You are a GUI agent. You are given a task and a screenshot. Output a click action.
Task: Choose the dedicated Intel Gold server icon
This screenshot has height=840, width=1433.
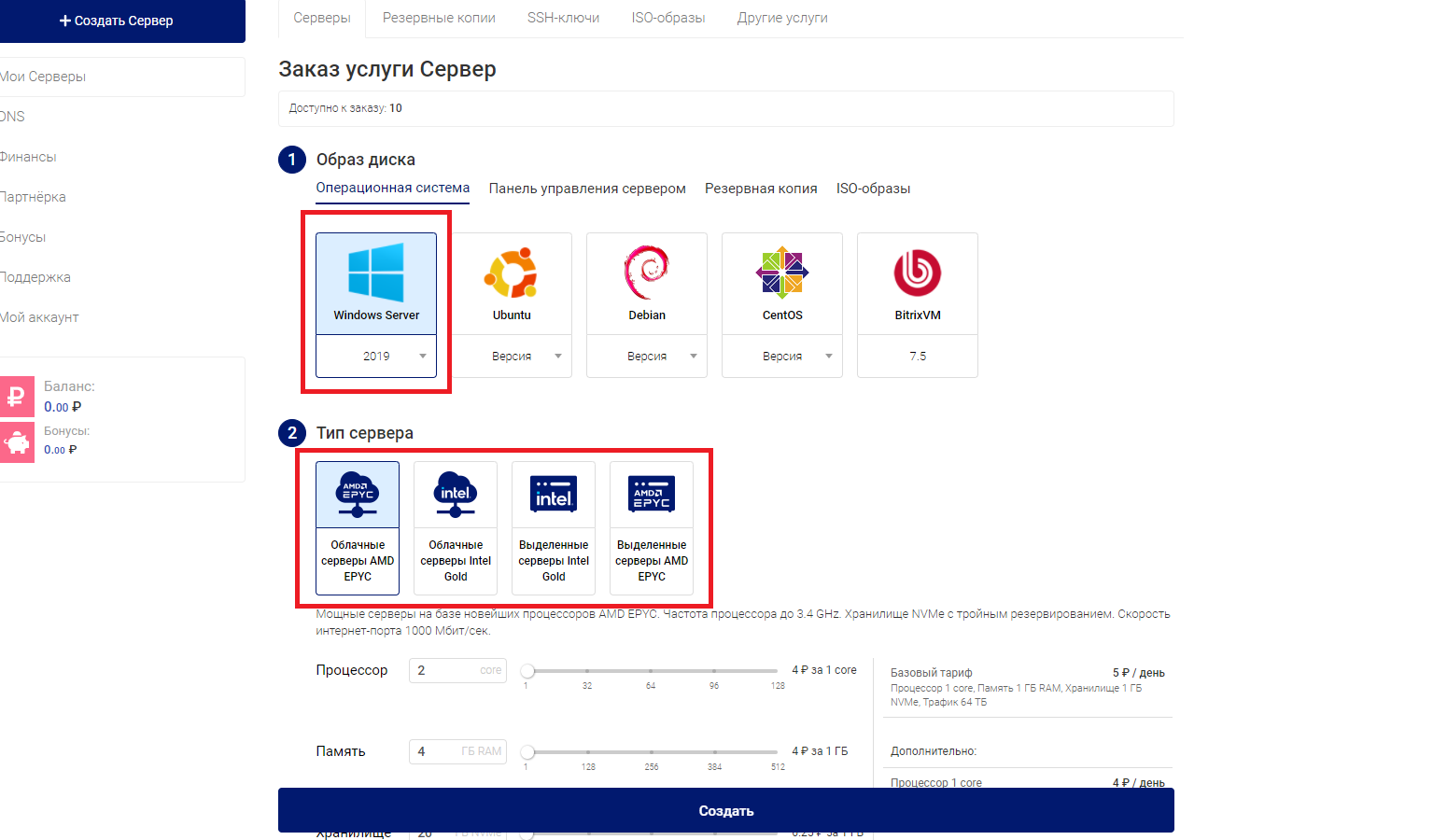click(554, 495)
